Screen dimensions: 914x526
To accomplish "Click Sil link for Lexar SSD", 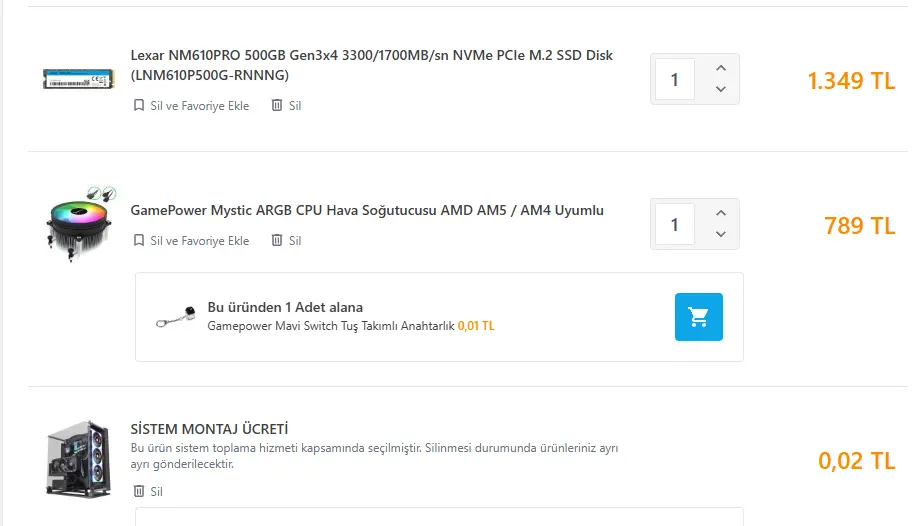I will point(295,106).
